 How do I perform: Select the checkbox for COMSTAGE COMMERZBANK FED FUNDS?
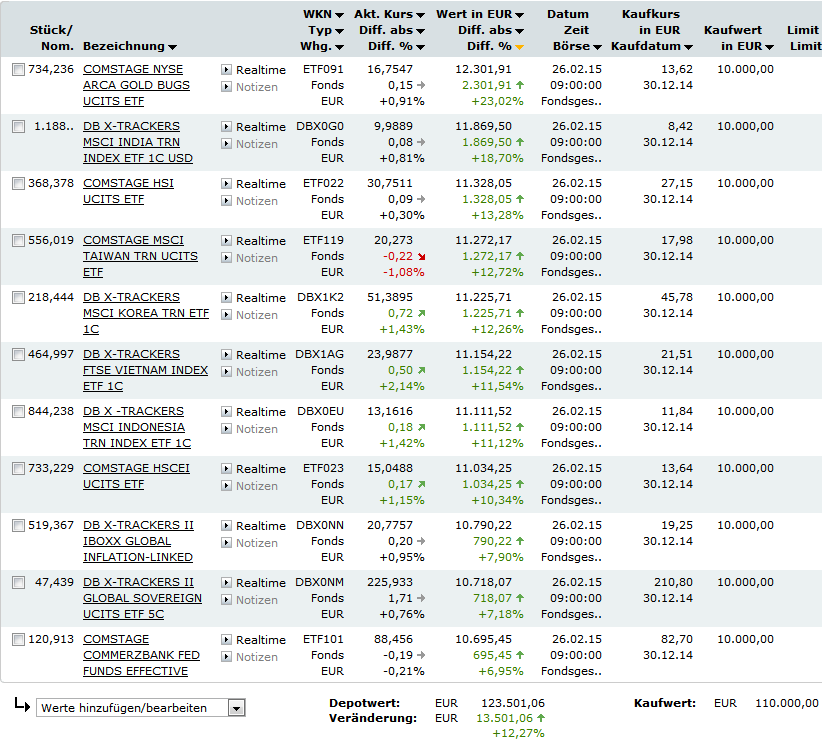pos(18,640)
